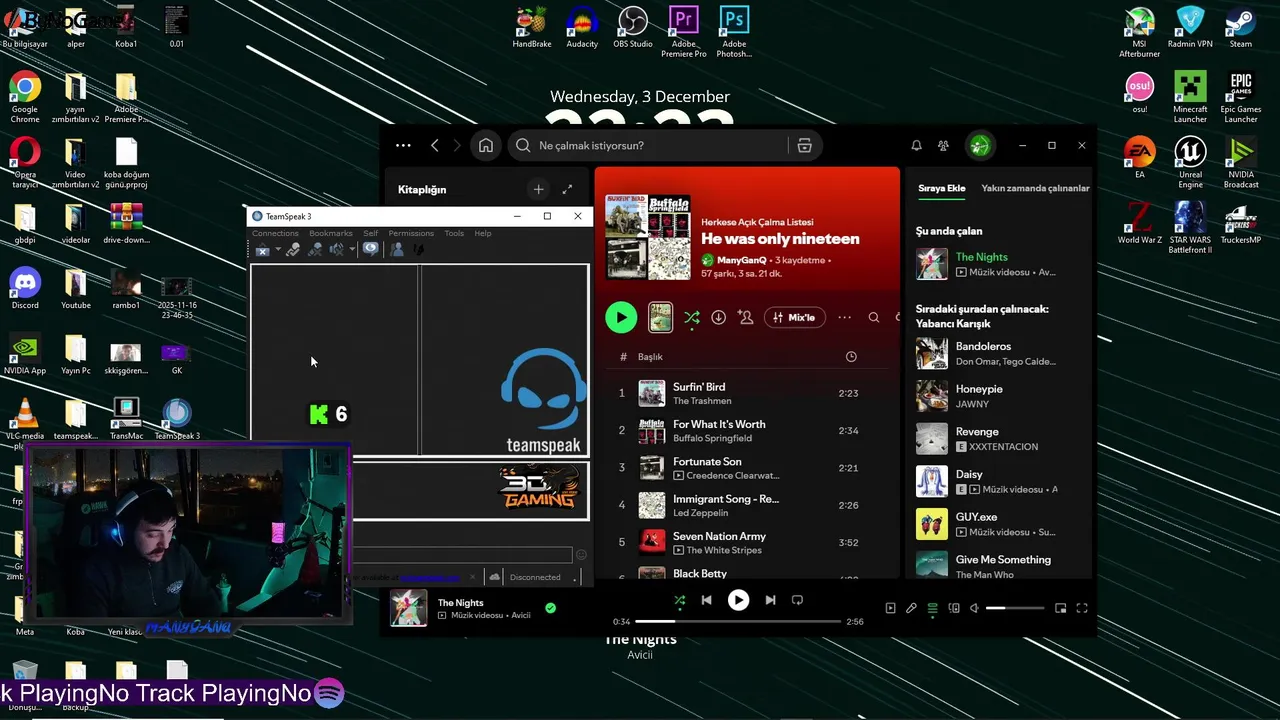Open Spotify profile avatar menu
This screenshot has width=1280, height=720.
tap(979, 146)
